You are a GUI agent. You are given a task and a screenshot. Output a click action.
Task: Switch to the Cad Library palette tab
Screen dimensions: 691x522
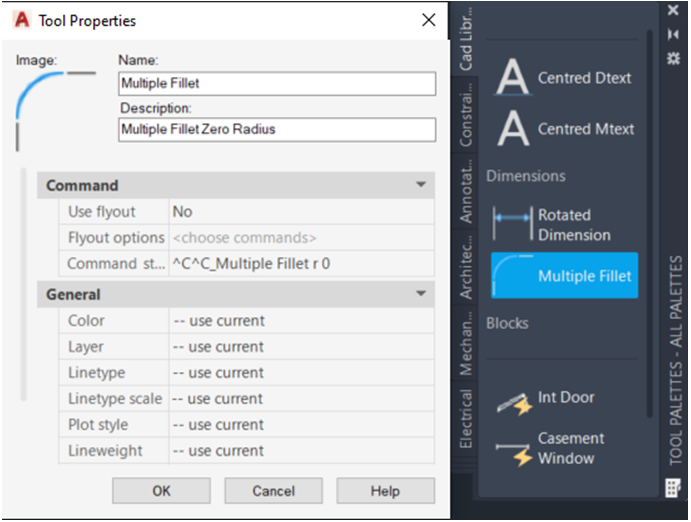coord(467,38)
